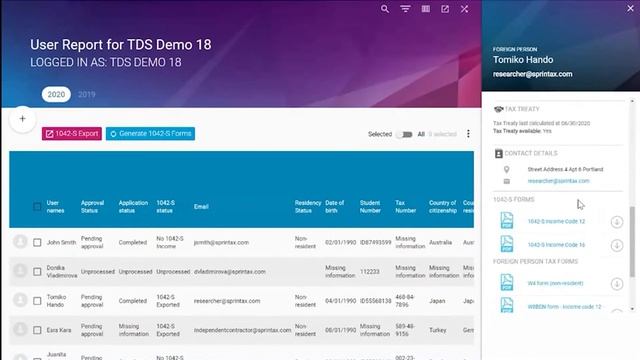Download the W4 form (non-resident)
Screen dimensions: 640x360
(617, 284)
